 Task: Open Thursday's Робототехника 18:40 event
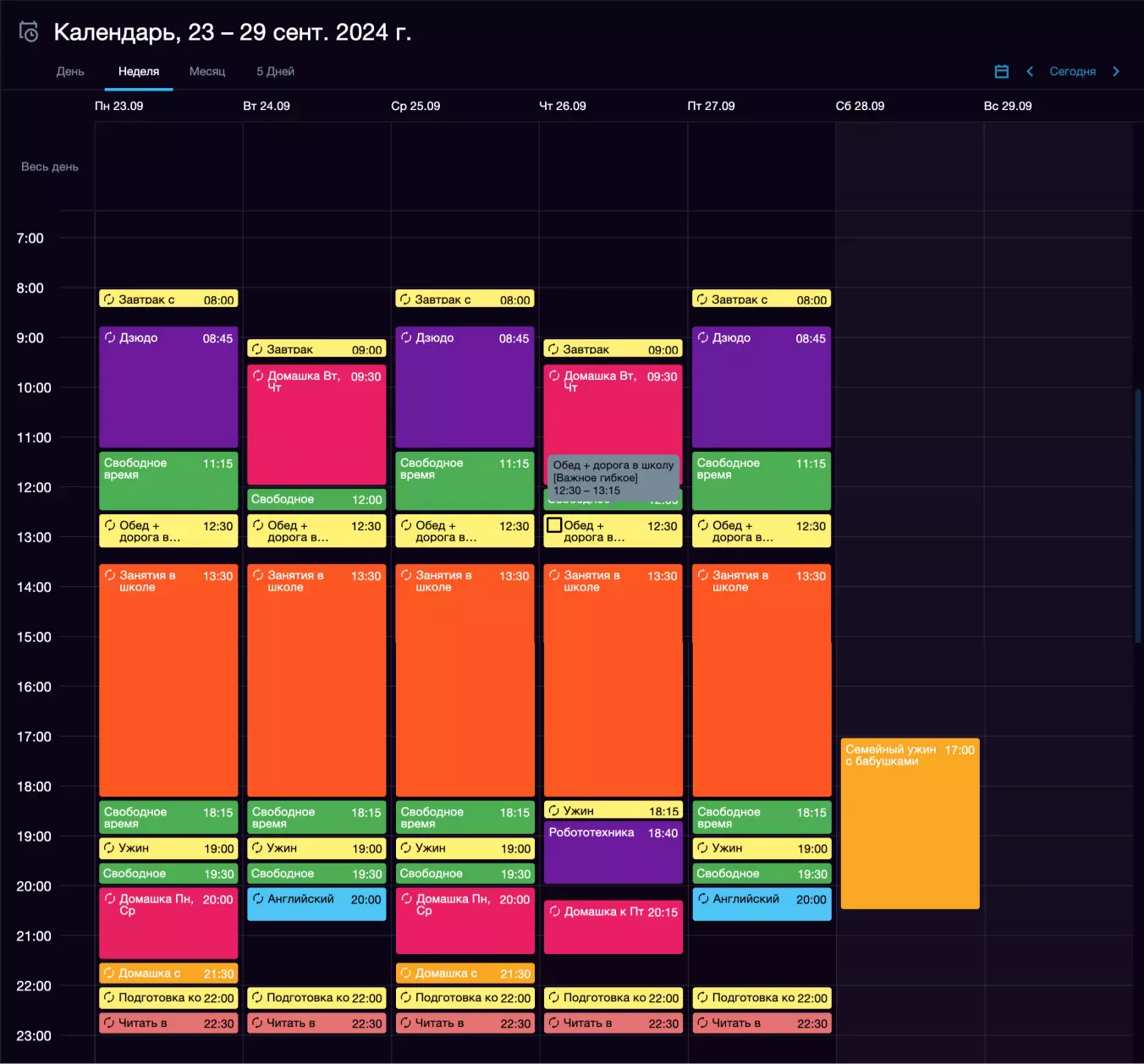[613, 853]
